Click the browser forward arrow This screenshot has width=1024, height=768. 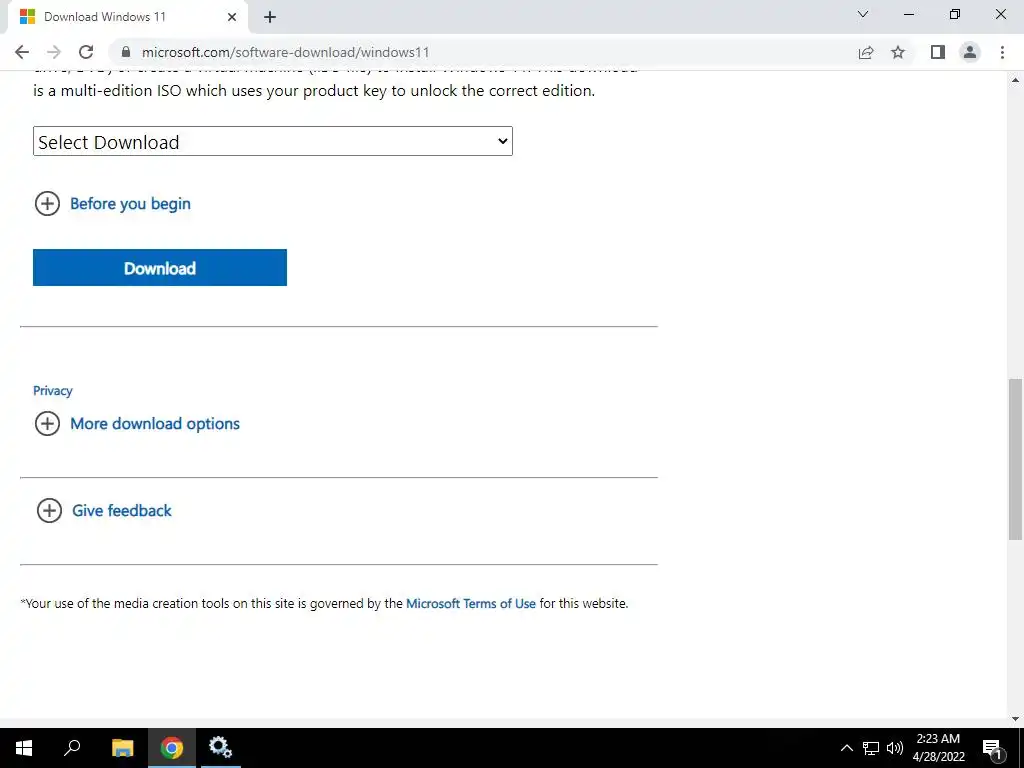pos(54,52)
